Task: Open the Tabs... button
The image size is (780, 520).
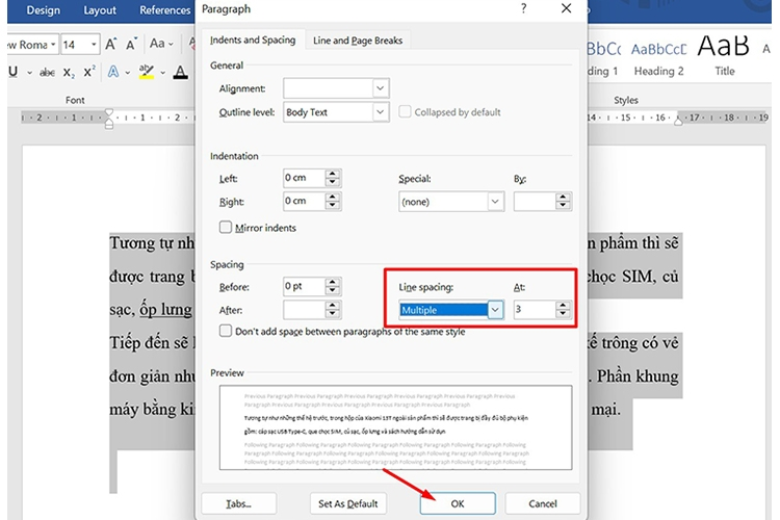Action: pyautogui.click(x=239, y=504)
